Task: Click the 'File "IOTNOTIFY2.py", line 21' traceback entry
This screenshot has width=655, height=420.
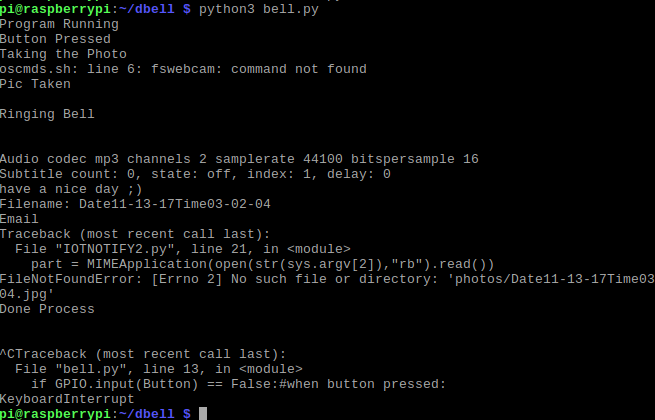Action: pyautogui.click(x=183, y=249)
